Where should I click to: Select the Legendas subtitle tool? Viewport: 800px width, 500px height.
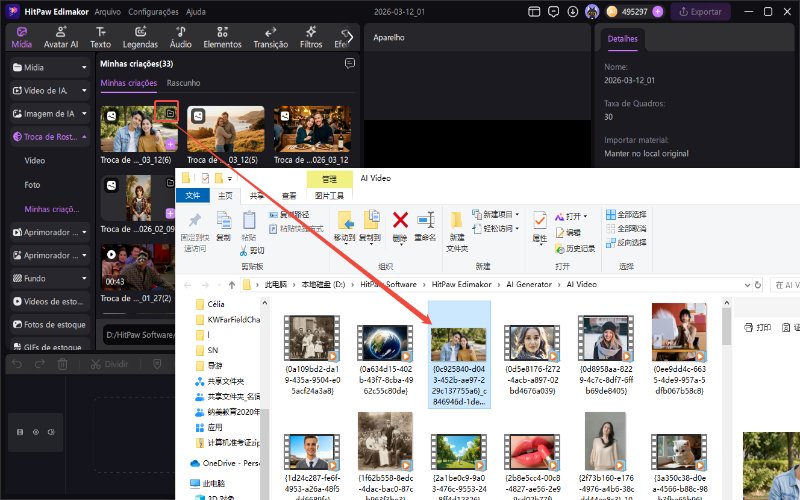coord(140,37)
